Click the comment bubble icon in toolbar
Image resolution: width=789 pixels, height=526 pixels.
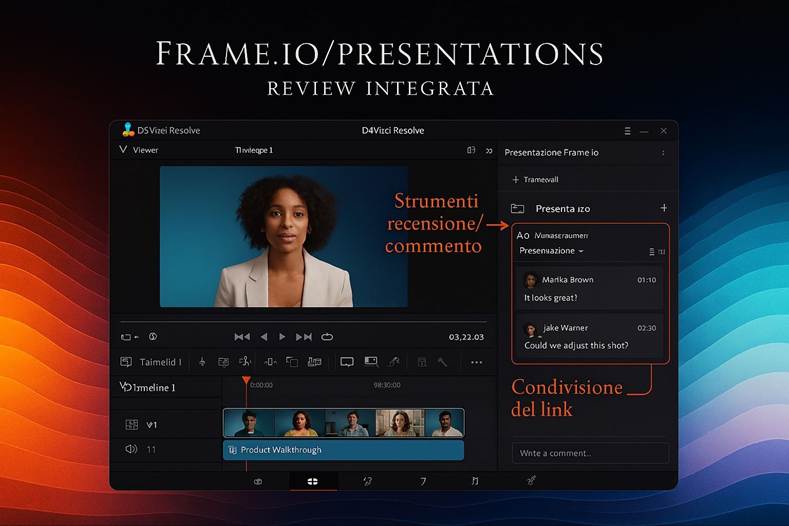pyautogui.click(x=347, y=362)
